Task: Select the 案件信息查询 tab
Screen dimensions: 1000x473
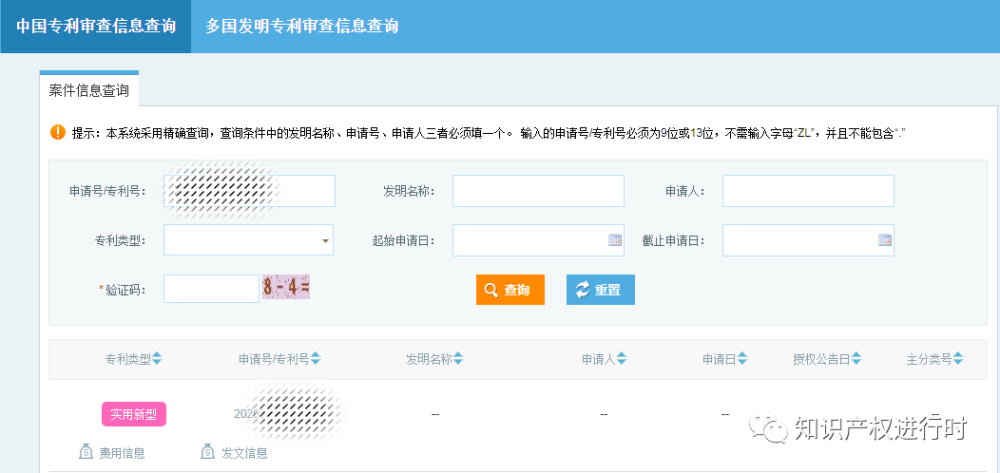Action: [x=89, y=90]
